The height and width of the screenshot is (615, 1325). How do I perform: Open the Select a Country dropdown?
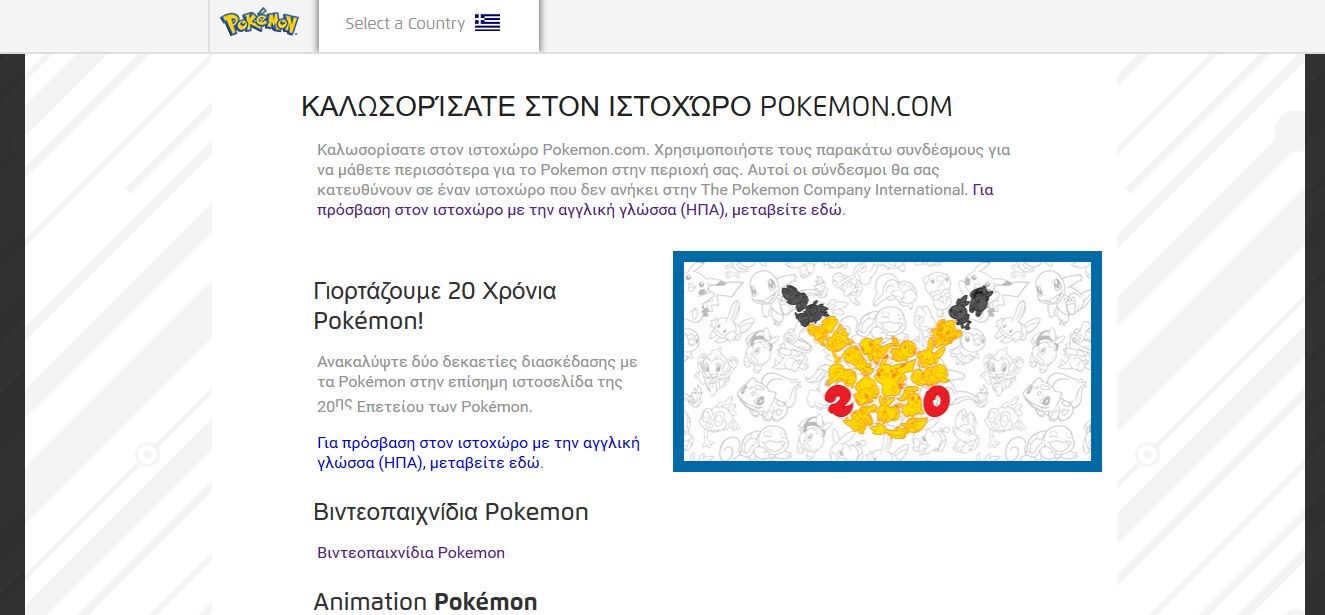[x=405, y=24]
